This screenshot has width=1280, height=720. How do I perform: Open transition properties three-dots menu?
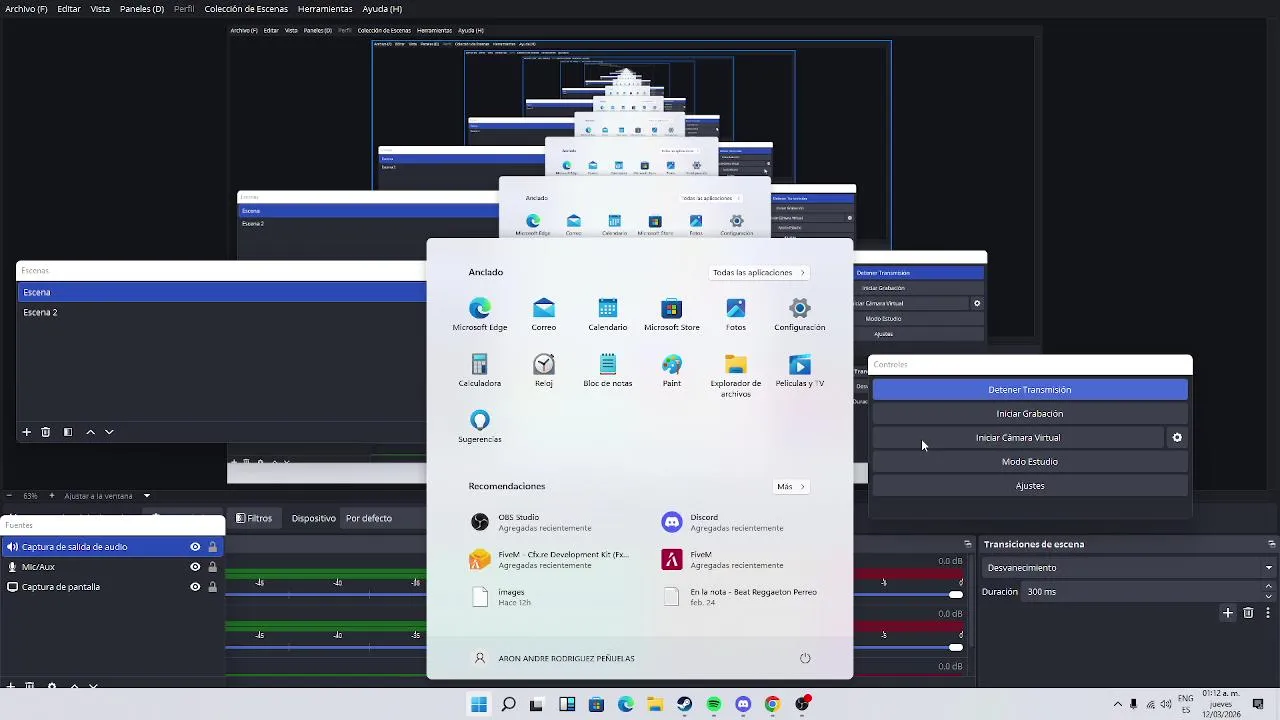(x=1268, y=613)
